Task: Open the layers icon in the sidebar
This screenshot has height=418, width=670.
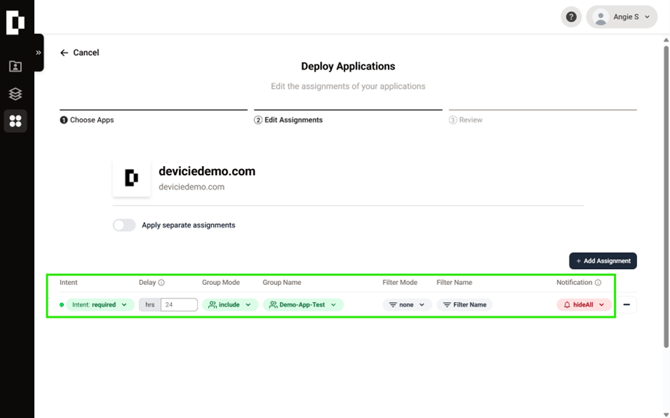Action: coord(15,94)
